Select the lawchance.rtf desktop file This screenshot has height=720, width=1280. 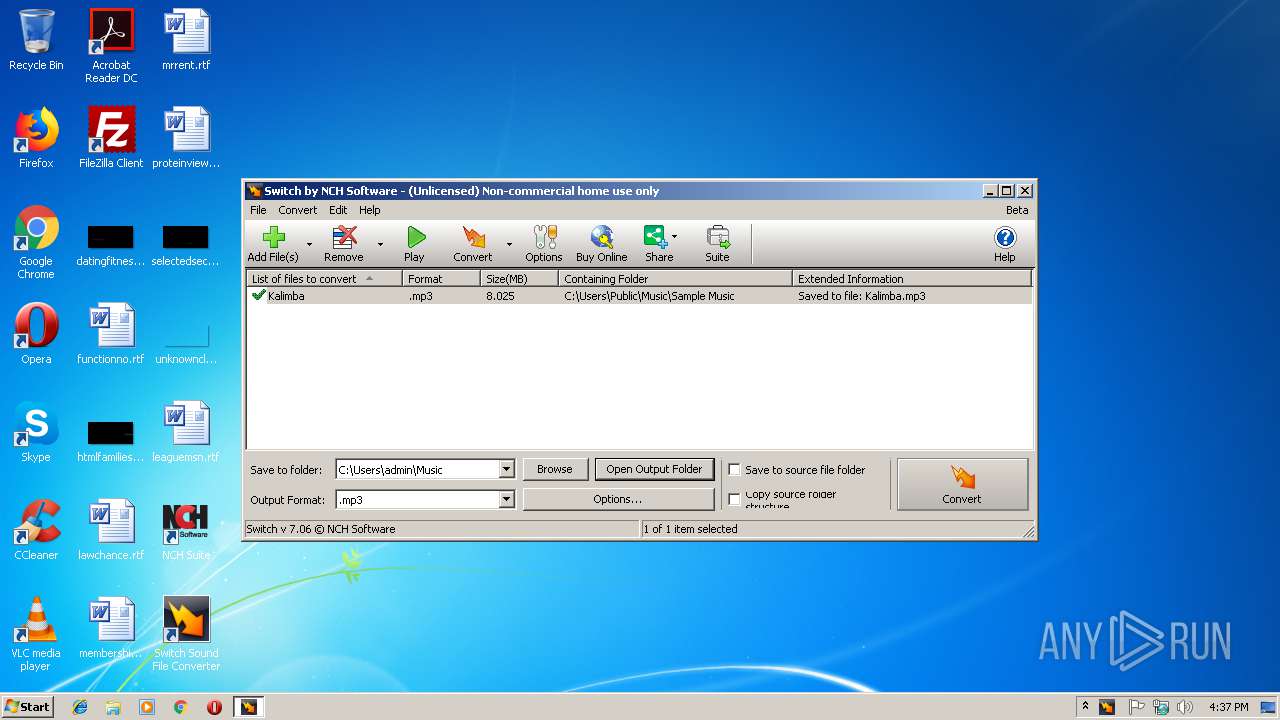[x=111, y=530]
